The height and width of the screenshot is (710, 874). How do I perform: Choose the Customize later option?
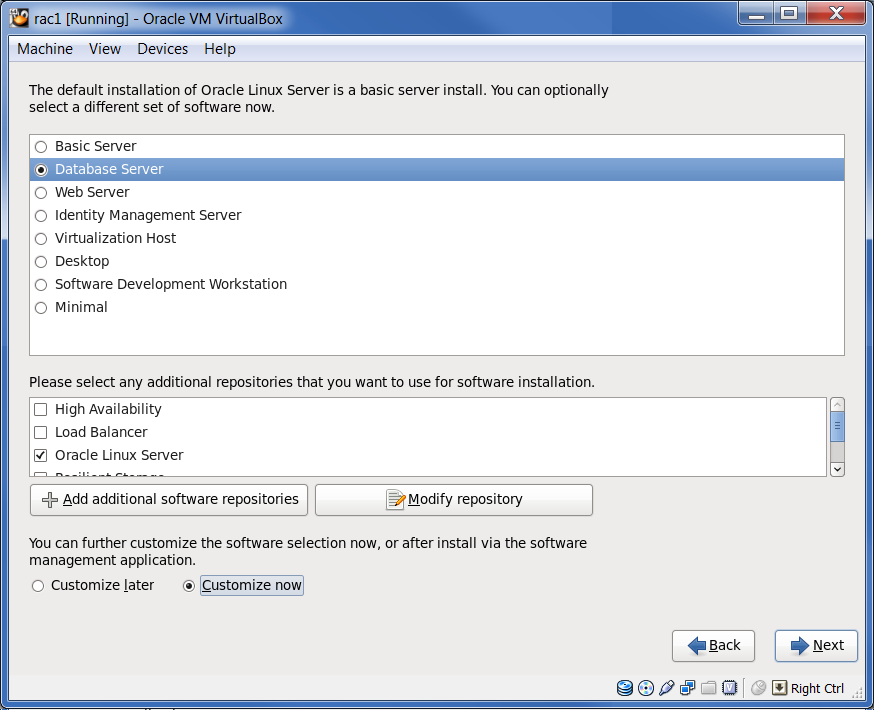point(37,585)
